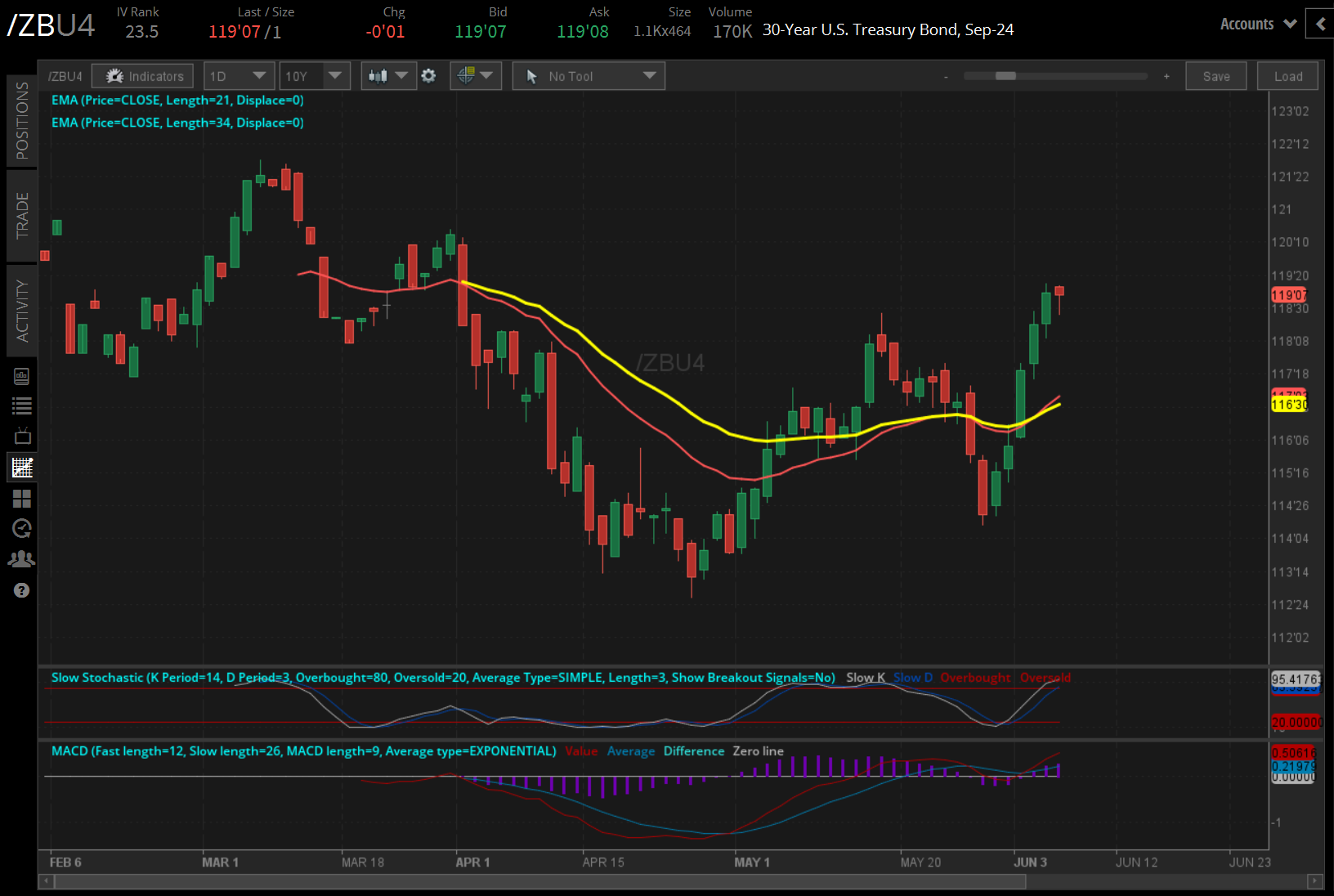Select the EMA Length=21 study label
The height and width of the screenshot is (896, 1334).
pyautogui.click(x=177, y=100)
